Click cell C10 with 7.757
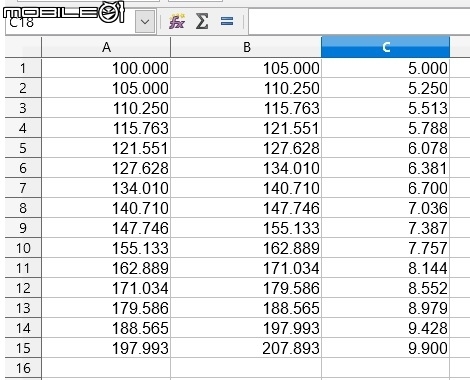Image resolution: width=470 pixels, height=380 pixels. 386,248
